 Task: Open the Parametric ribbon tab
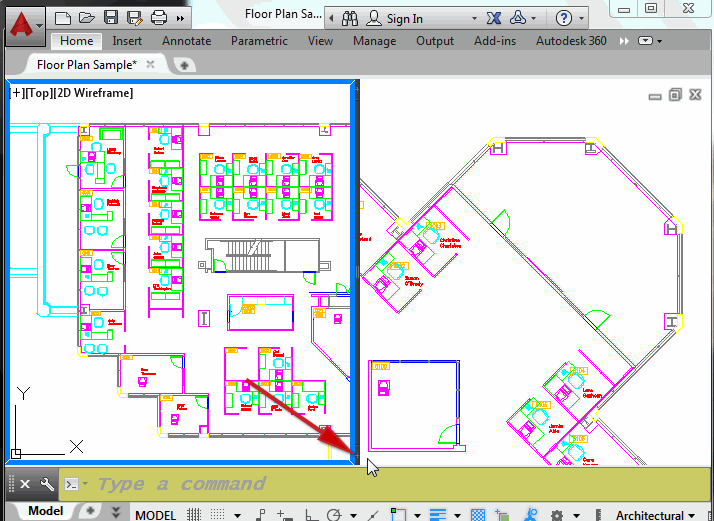pyautogui.click(x=259, y=41)
